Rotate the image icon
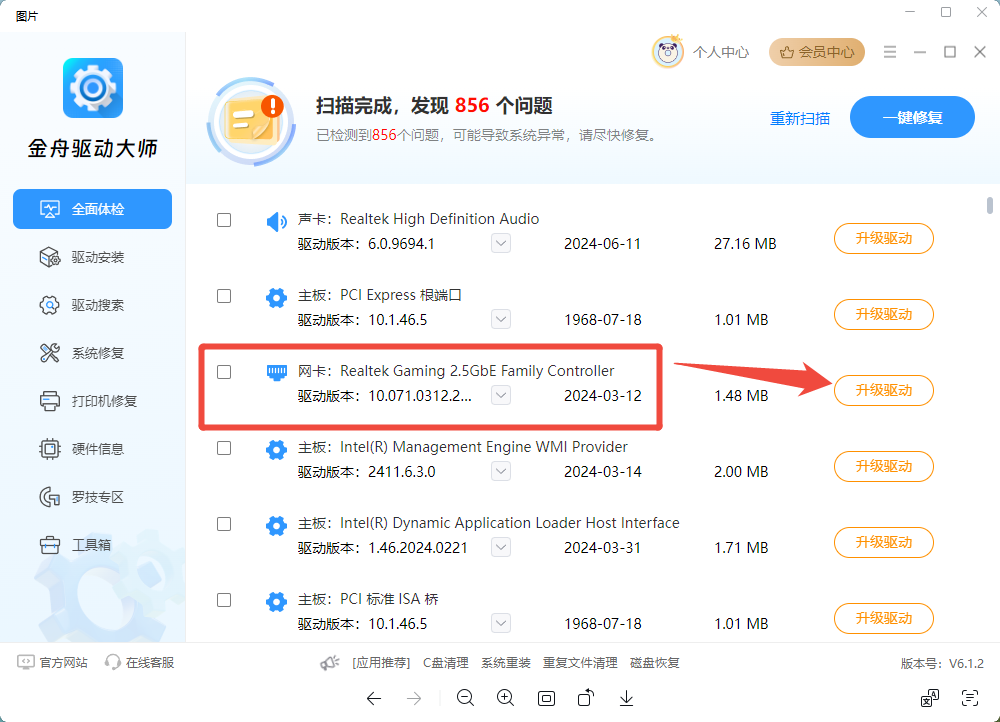Image resolution: width=1000 pixels, height=722 pixels. (x=585, y=698)
